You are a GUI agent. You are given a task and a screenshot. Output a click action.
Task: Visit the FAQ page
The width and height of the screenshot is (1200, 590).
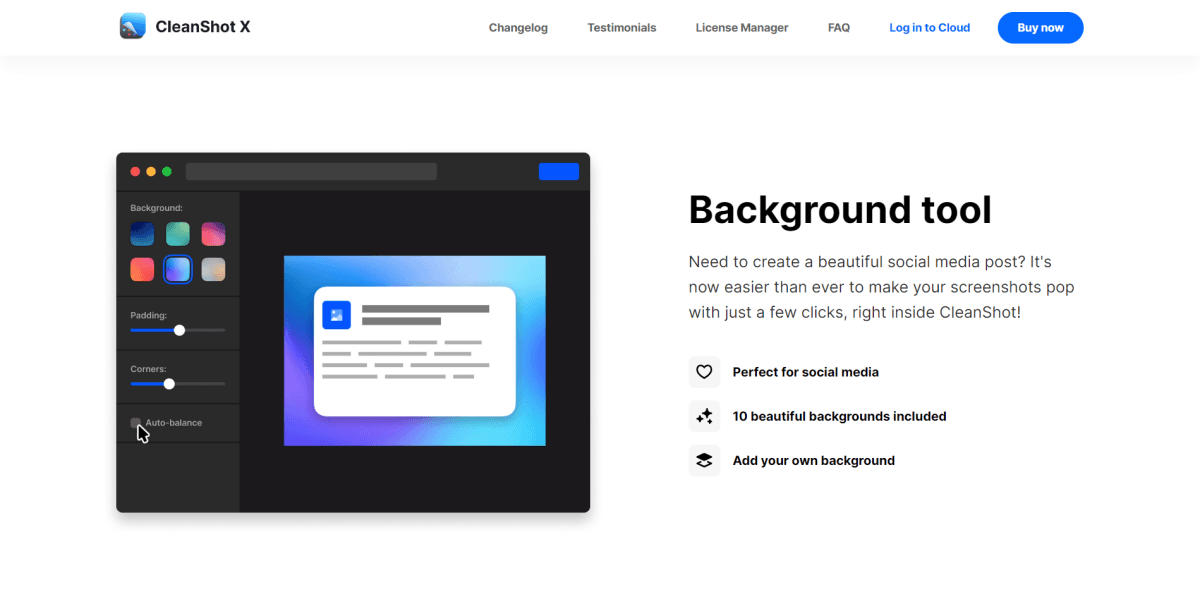coord(839,28)
